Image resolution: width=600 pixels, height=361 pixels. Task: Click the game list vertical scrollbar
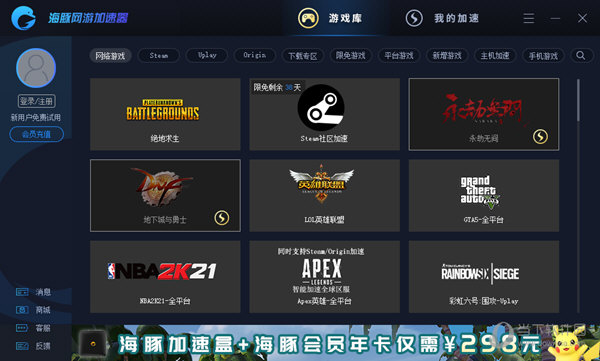click(x=578, y=100)
